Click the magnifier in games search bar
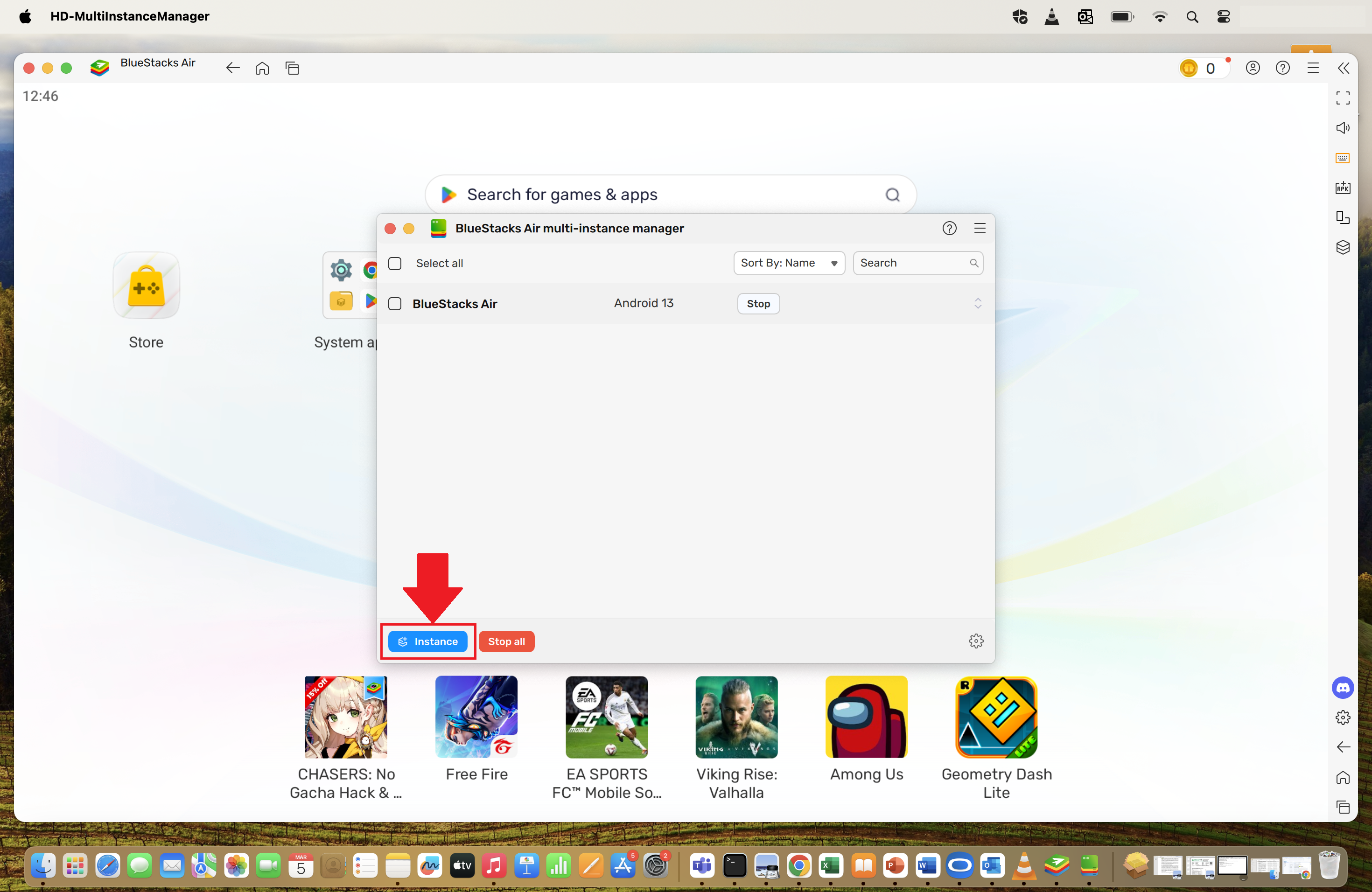1372x892 pixels. click(x=892, y=195)
